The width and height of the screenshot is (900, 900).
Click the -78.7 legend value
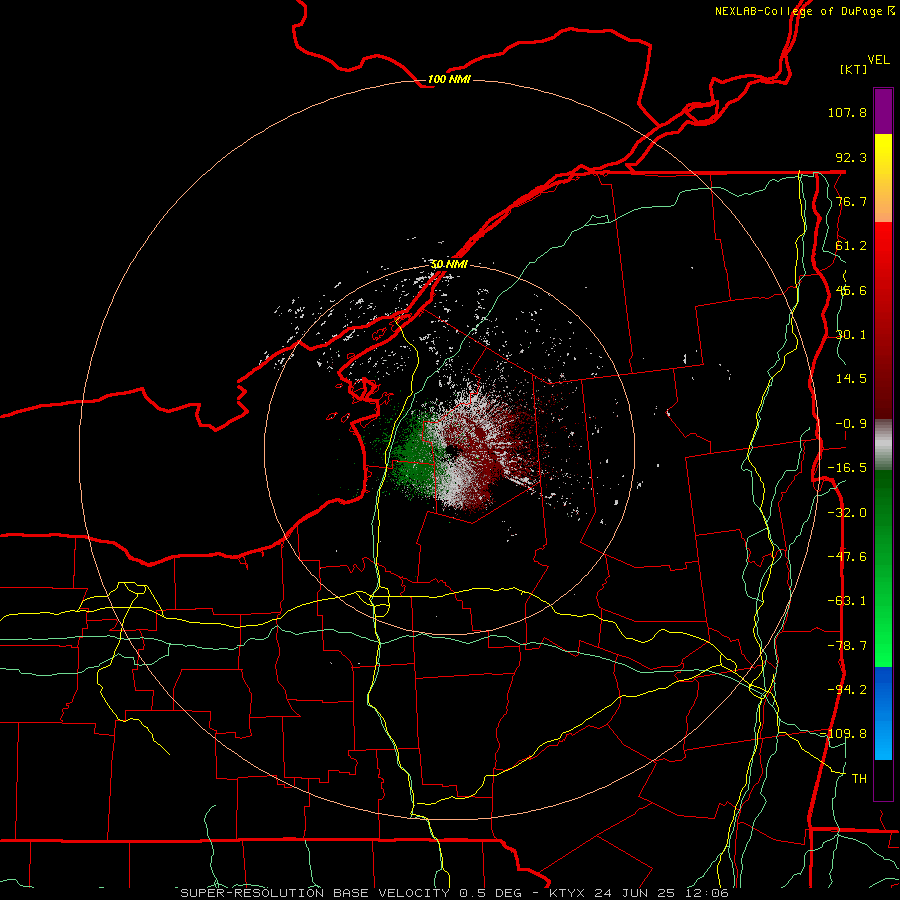(x=847, y=646)
